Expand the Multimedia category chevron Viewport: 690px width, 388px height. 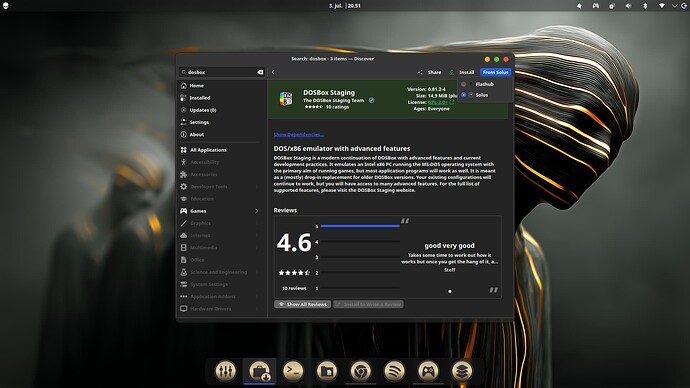(257, 248)
